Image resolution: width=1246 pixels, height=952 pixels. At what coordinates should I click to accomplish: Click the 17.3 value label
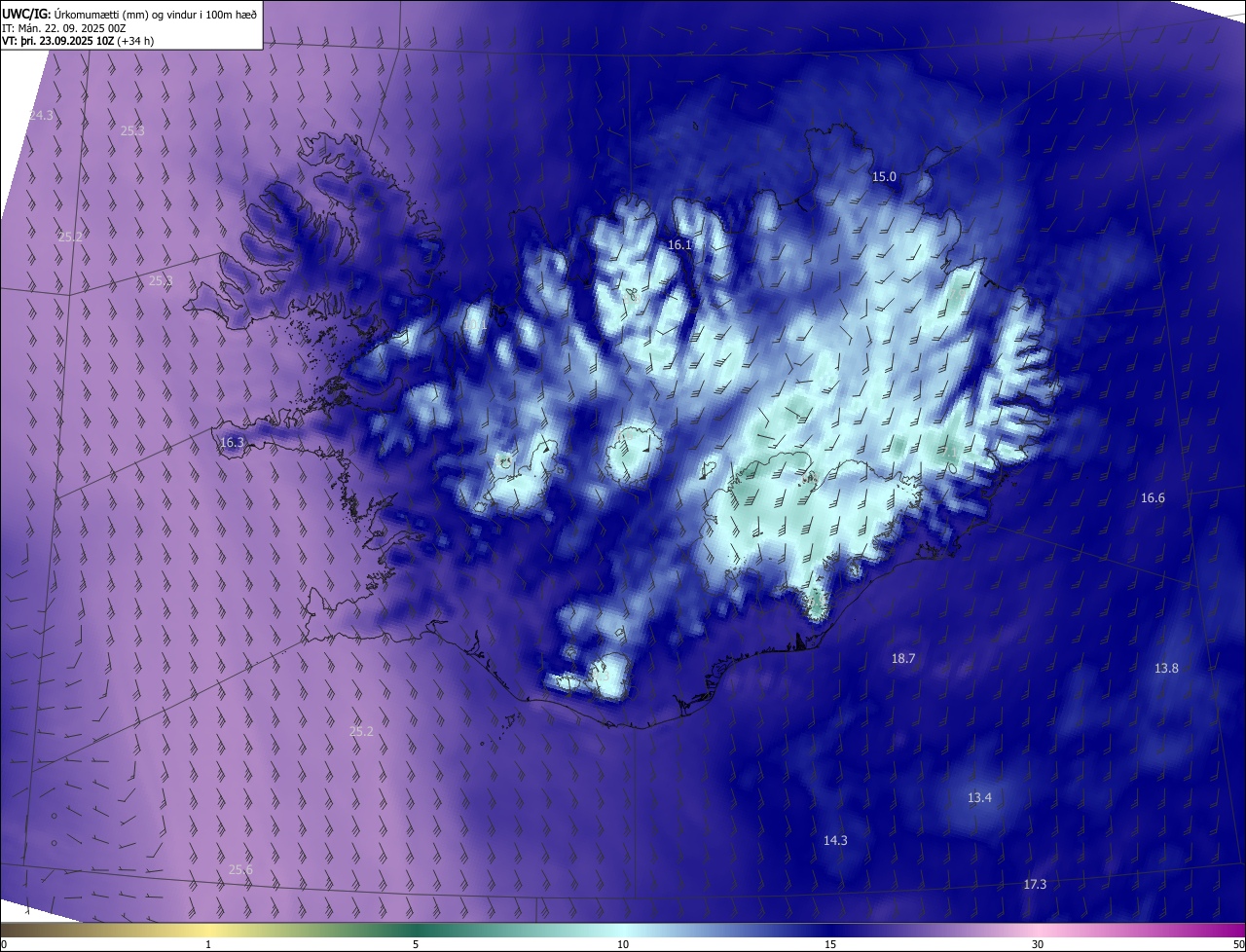coord(1035,885)
